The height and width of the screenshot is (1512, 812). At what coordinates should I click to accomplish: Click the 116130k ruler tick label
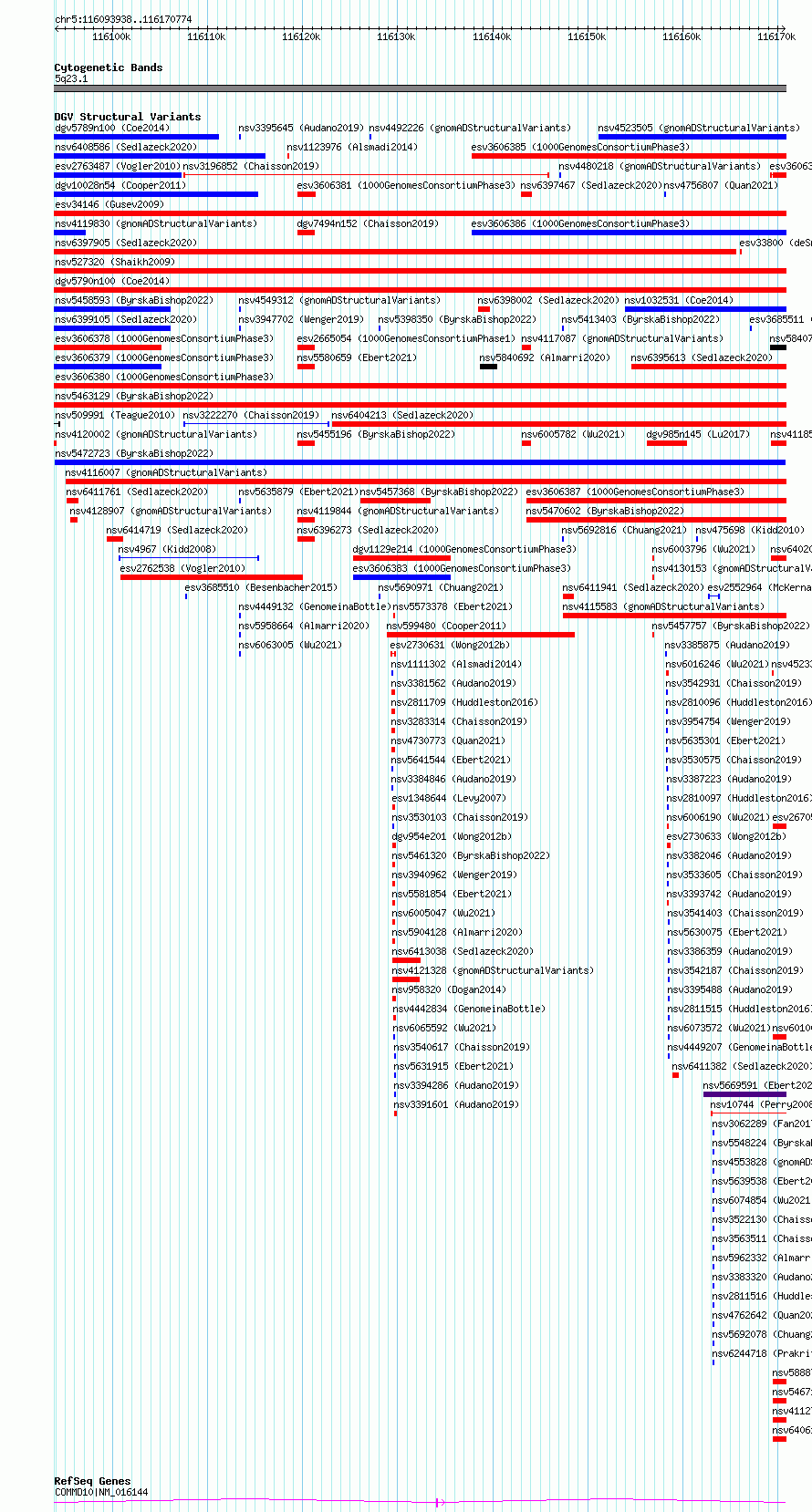(396, 36)
